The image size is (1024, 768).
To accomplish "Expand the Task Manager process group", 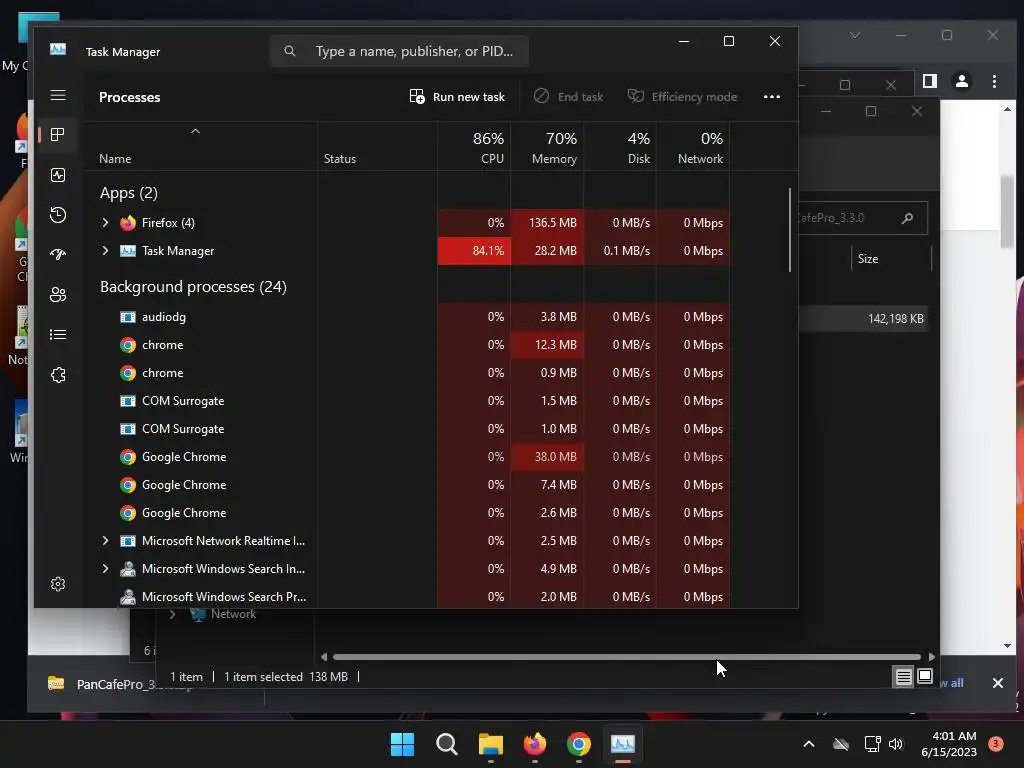I will 105,251.
